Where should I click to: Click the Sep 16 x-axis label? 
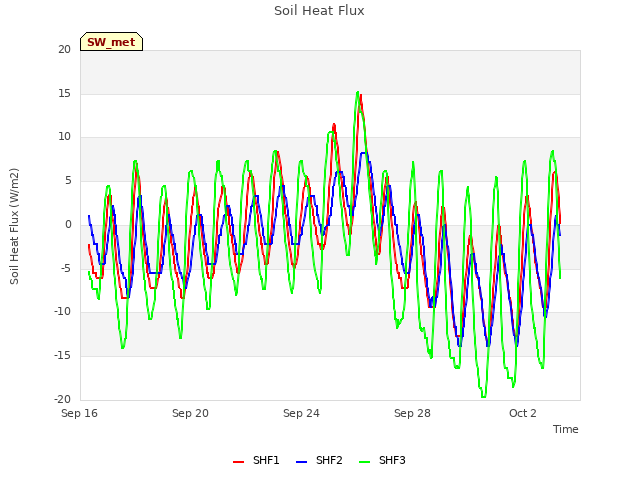pyautogui.click(x=80, y=413)
